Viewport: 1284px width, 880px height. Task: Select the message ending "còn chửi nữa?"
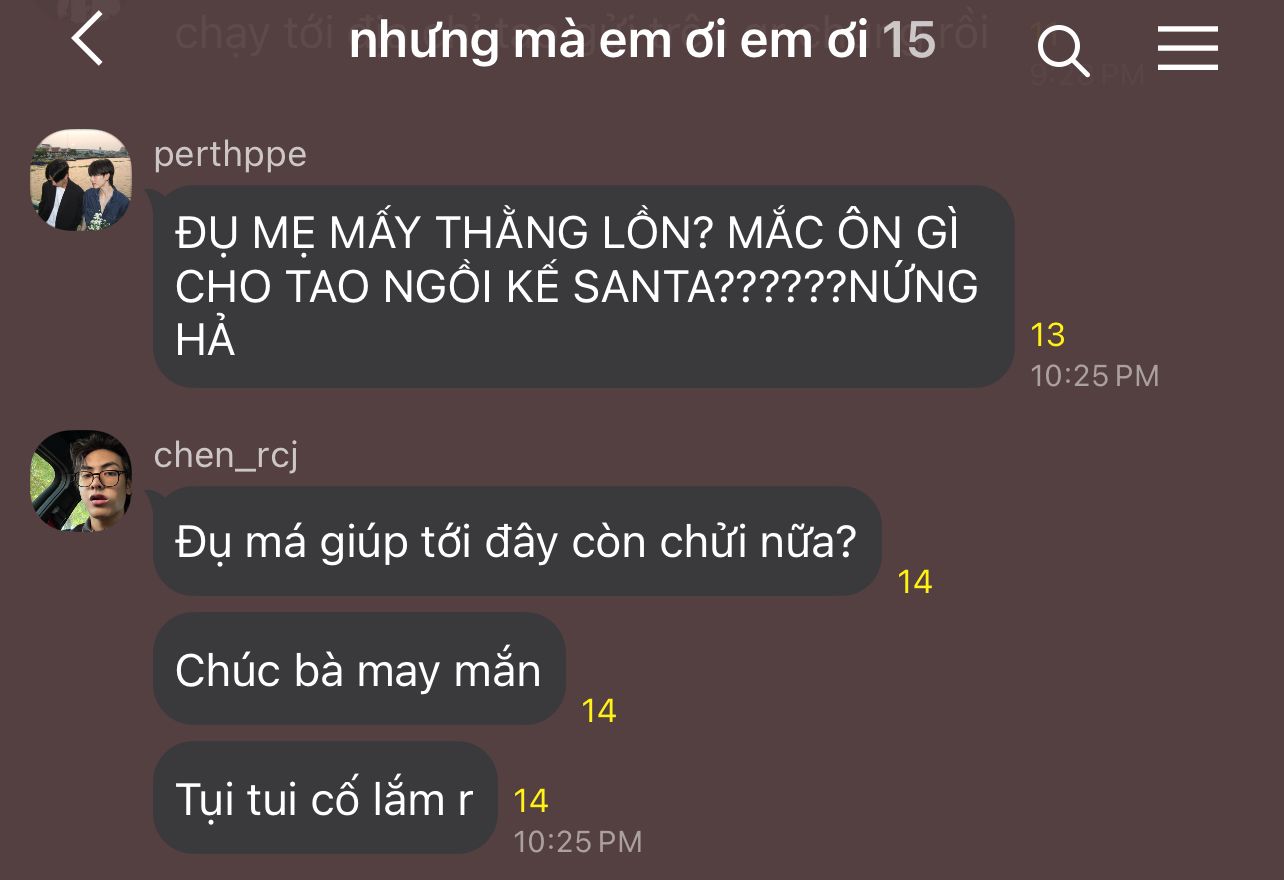517,541
